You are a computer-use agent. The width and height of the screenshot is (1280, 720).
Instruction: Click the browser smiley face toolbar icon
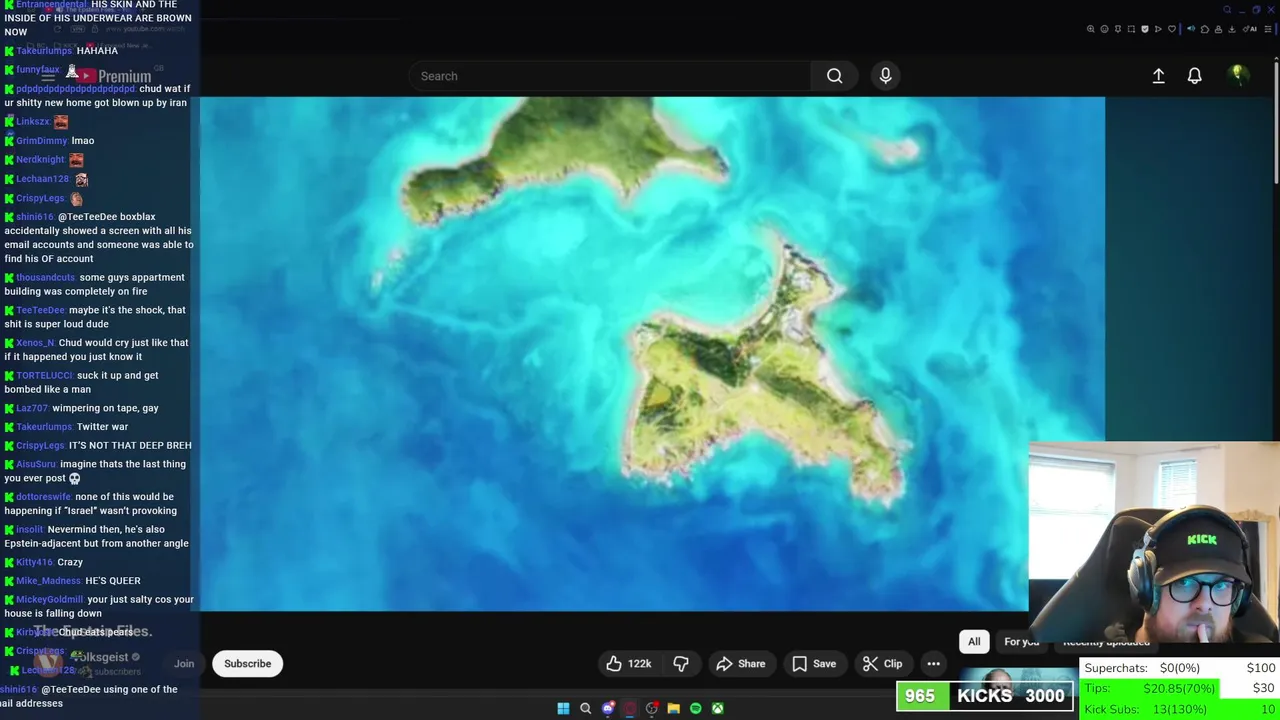(x=1105, y=29)
